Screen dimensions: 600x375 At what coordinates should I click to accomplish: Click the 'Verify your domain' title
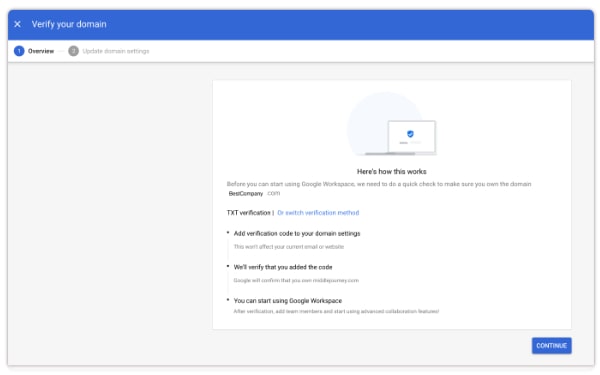pyautogui.click(x=69, y=24)
